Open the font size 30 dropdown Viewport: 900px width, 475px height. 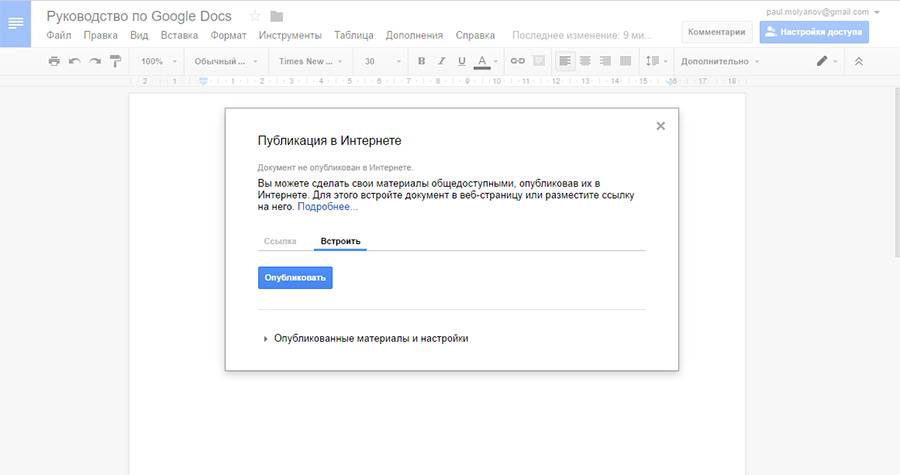pos(382,61)
